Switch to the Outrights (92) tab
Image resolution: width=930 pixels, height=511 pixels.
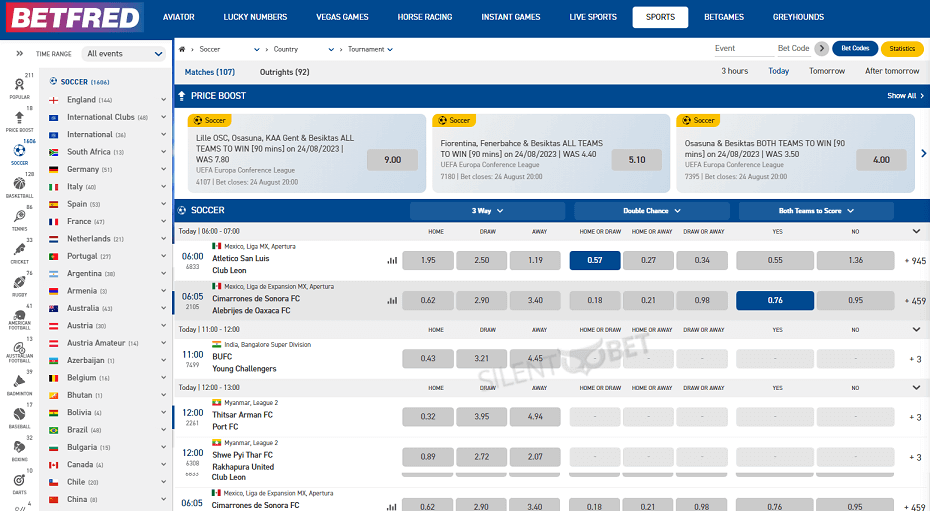285,72
